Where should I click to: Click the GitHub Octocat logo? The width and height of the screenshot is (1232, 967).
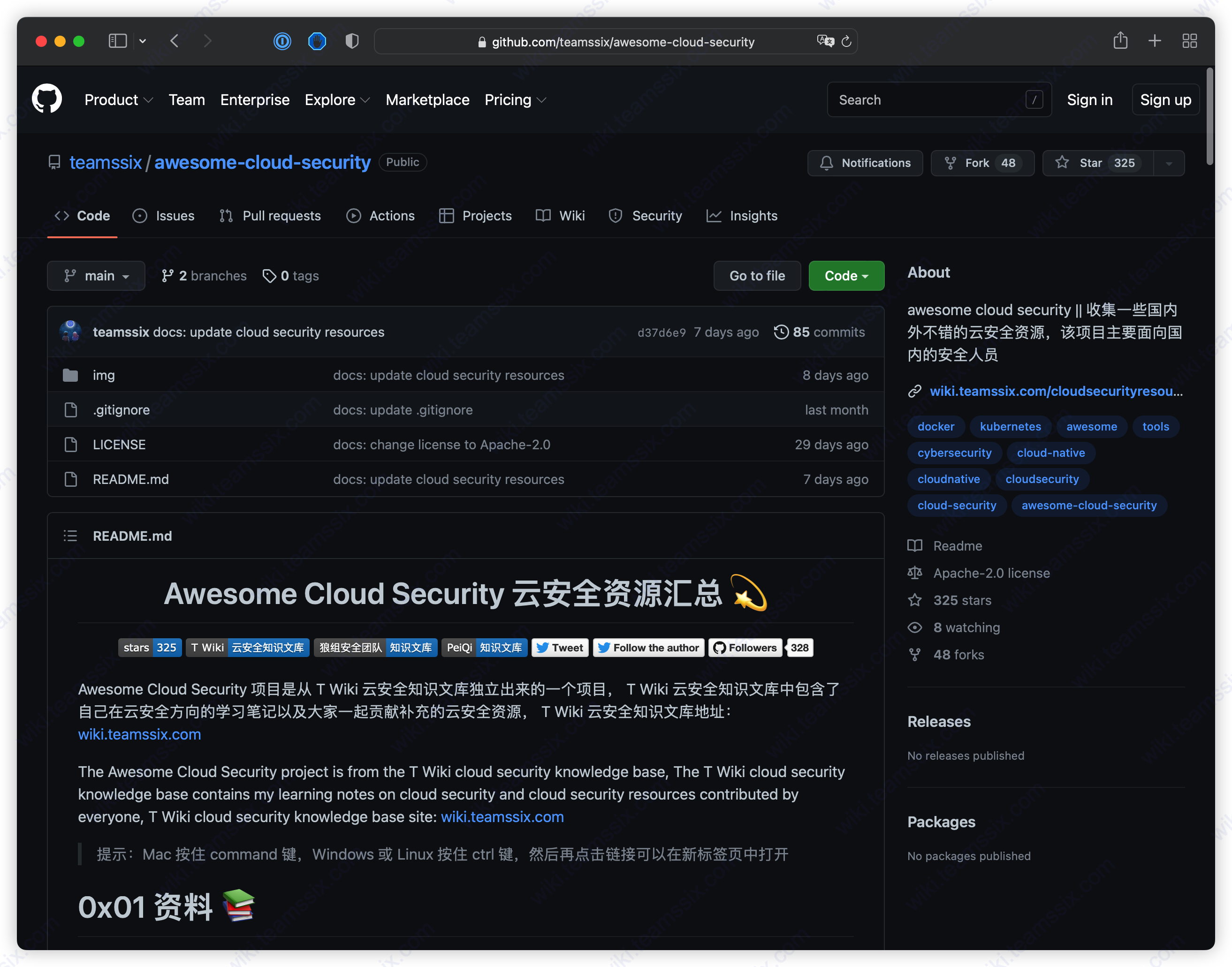click(46, 99)
